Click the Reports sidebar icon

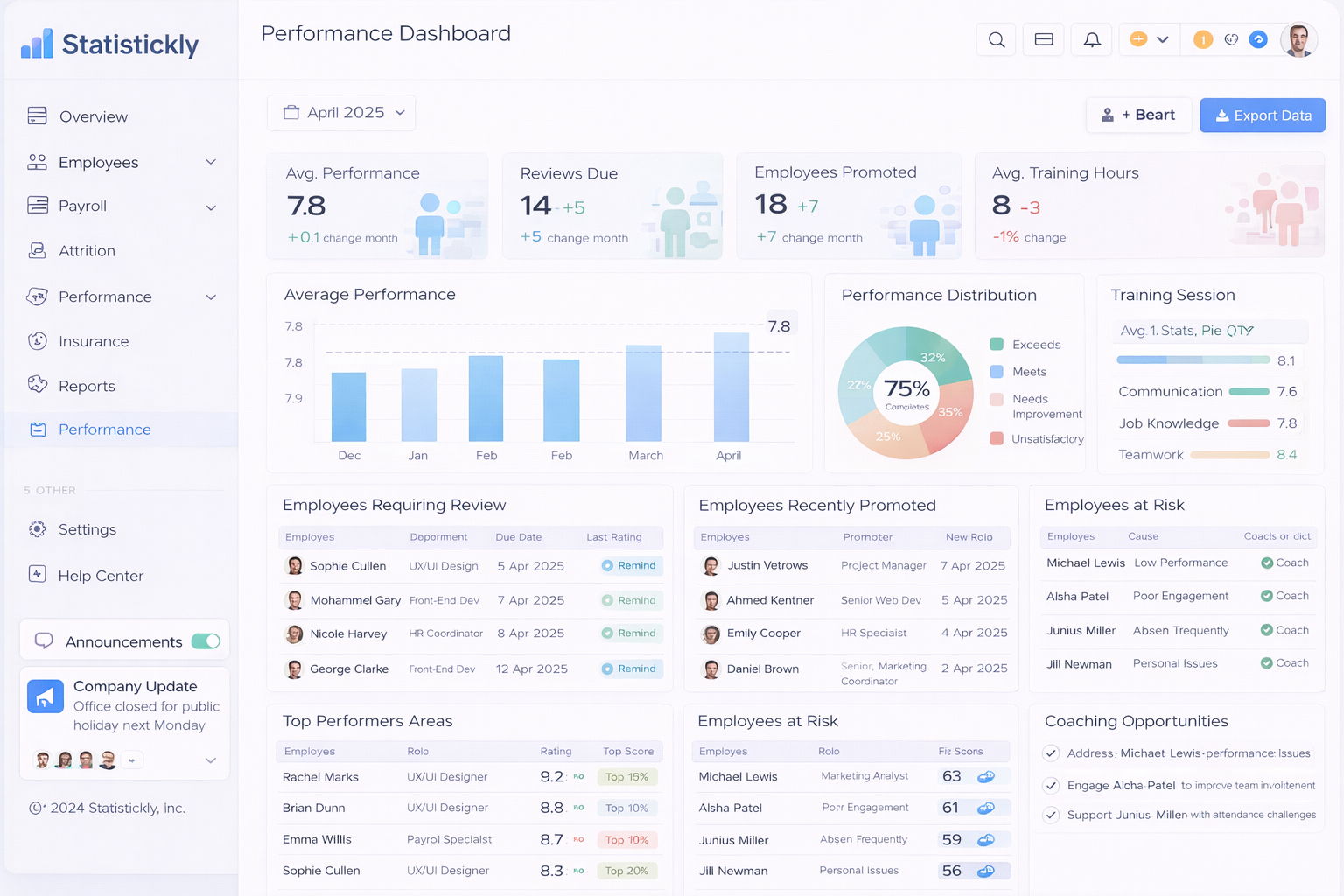click(x=37, y=385)
